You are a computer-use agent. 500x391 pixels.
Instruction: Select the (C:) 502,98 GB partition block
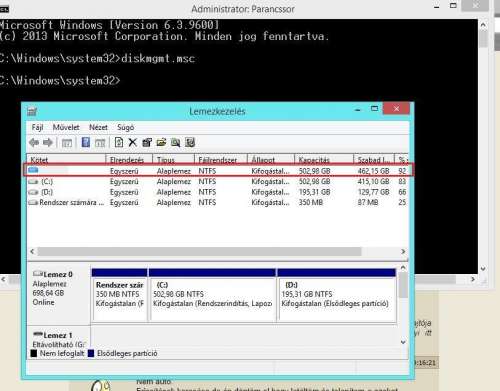pos(212,294)
